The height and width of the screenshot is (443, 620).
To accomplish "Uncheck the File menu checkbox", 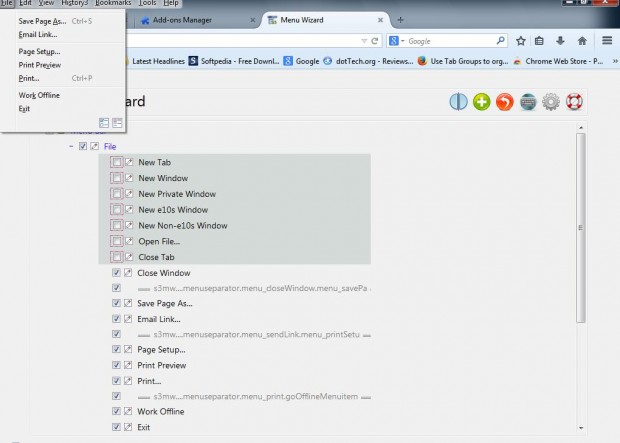I will [83, 146].
